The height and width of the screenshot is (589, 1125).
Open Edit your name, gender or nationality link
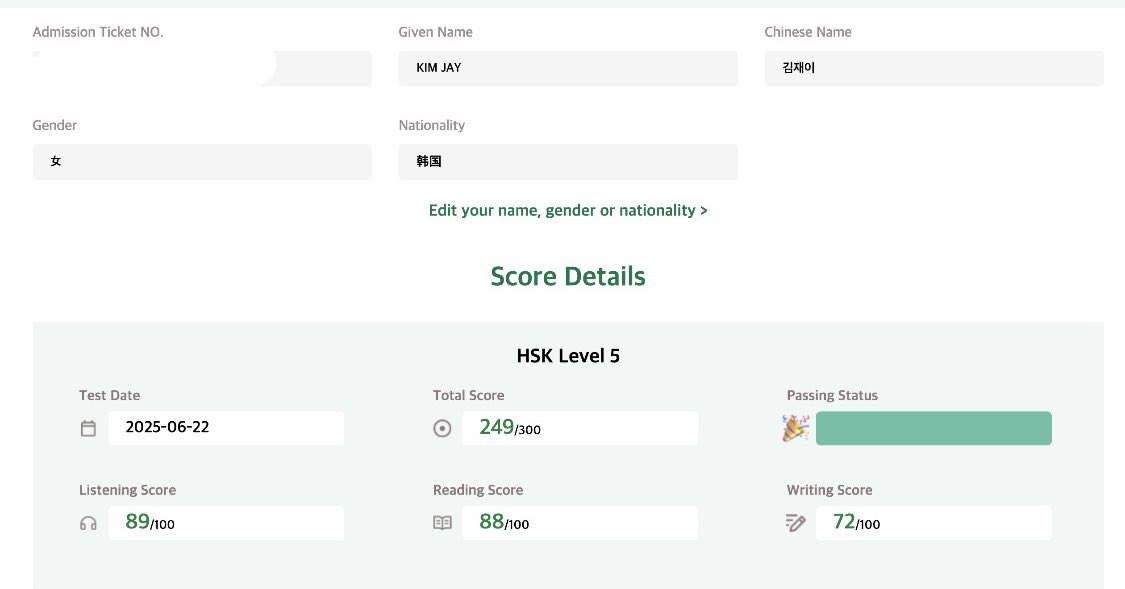pyautogui.click(x=568, y=210)
